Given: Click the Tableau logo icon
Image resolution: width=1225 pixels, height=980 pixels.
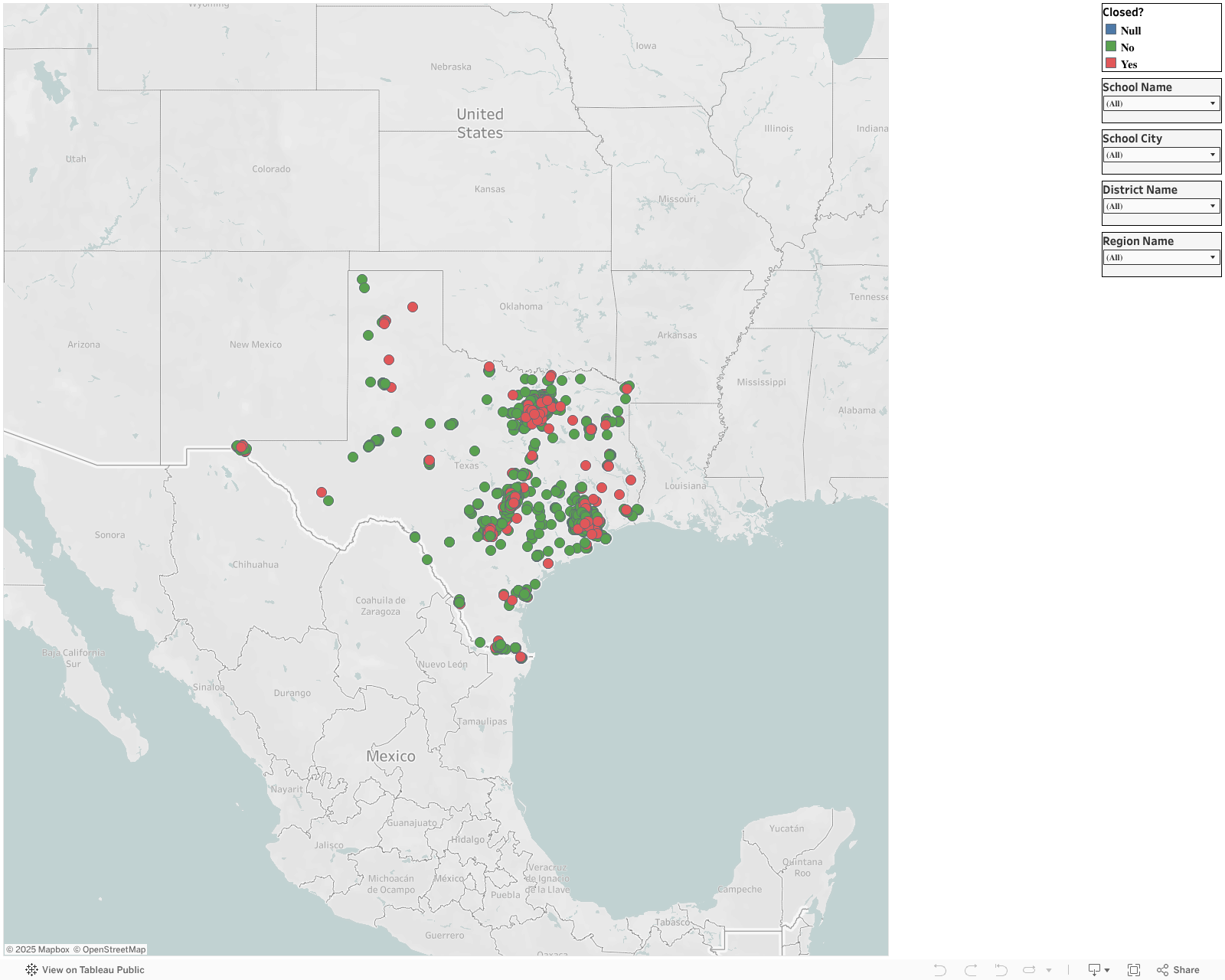Looking at the screenshot, I should (x=31, y=970).
